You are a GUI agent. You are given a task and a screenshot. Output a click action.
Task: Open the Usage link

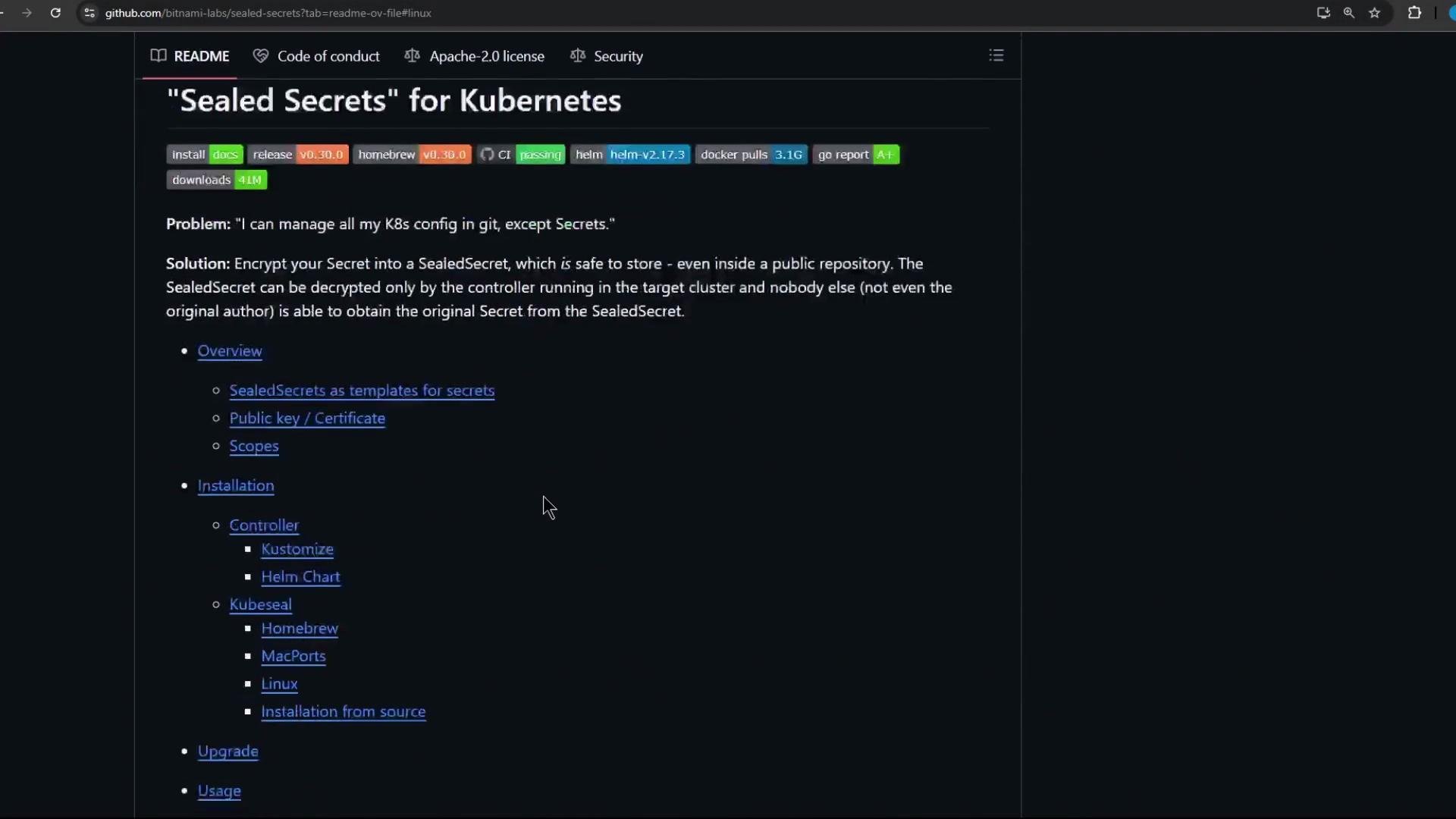(219, 791)
